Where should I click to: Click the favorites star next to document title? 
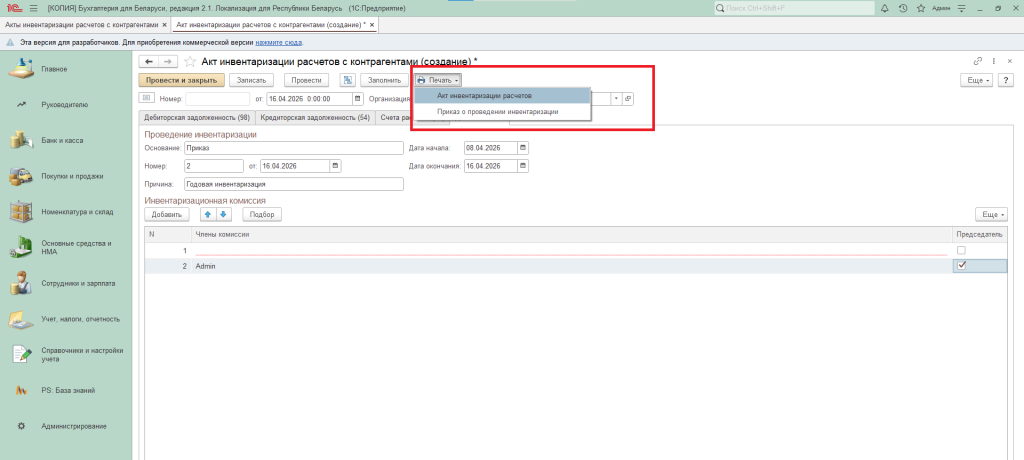pos(190,62)
